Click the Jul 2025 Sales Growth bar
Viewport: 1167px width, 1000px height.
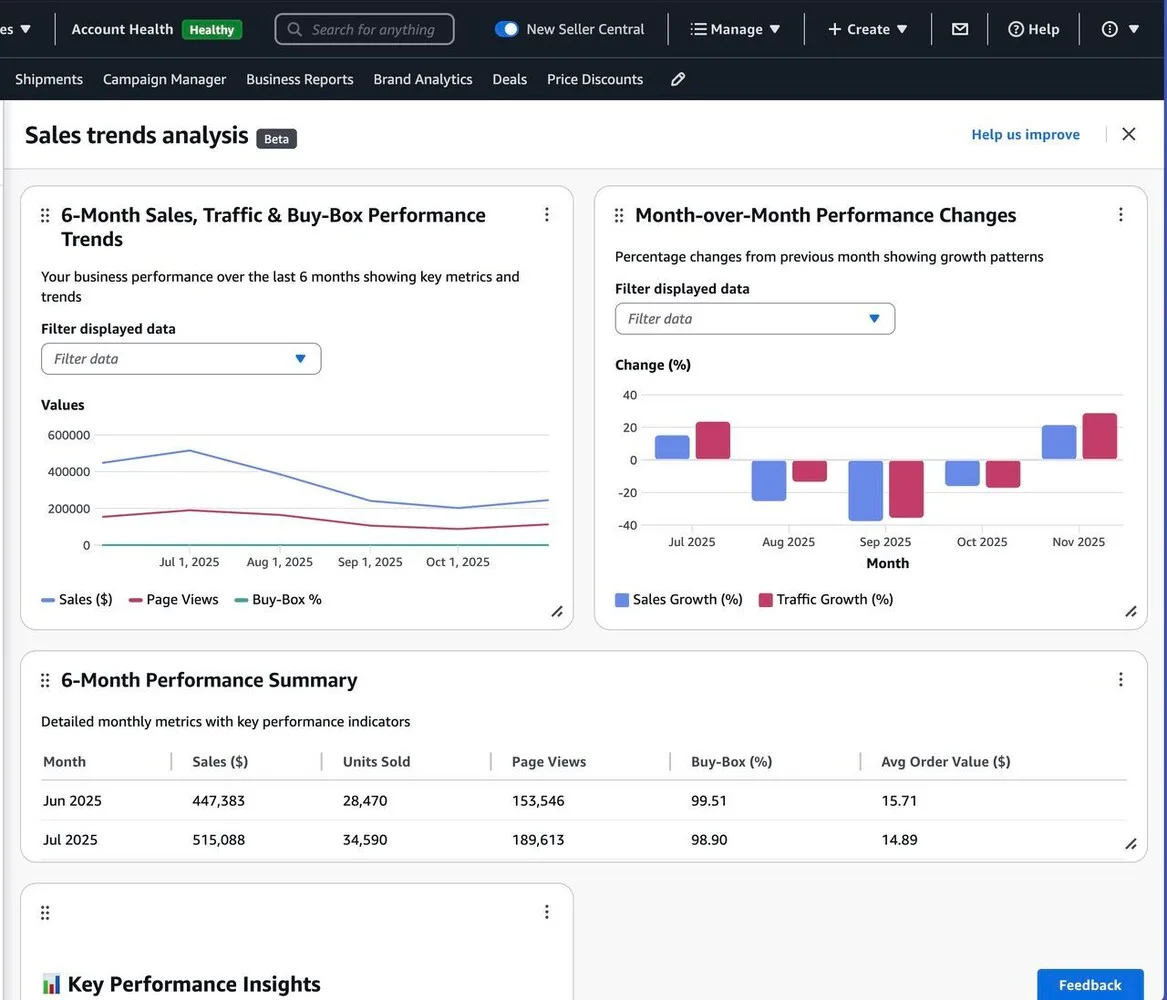(672, 447)
